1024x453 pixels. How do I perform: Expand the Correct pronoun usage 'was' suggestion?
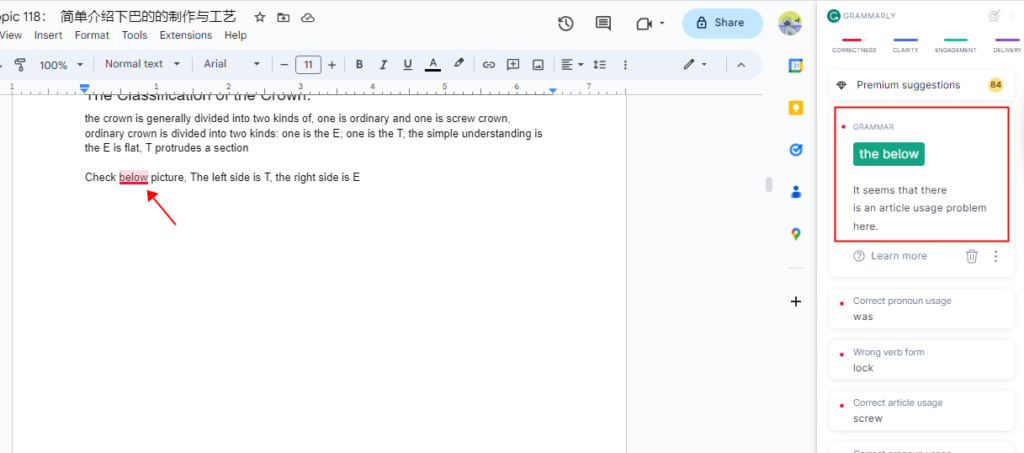tap(921, 309)
